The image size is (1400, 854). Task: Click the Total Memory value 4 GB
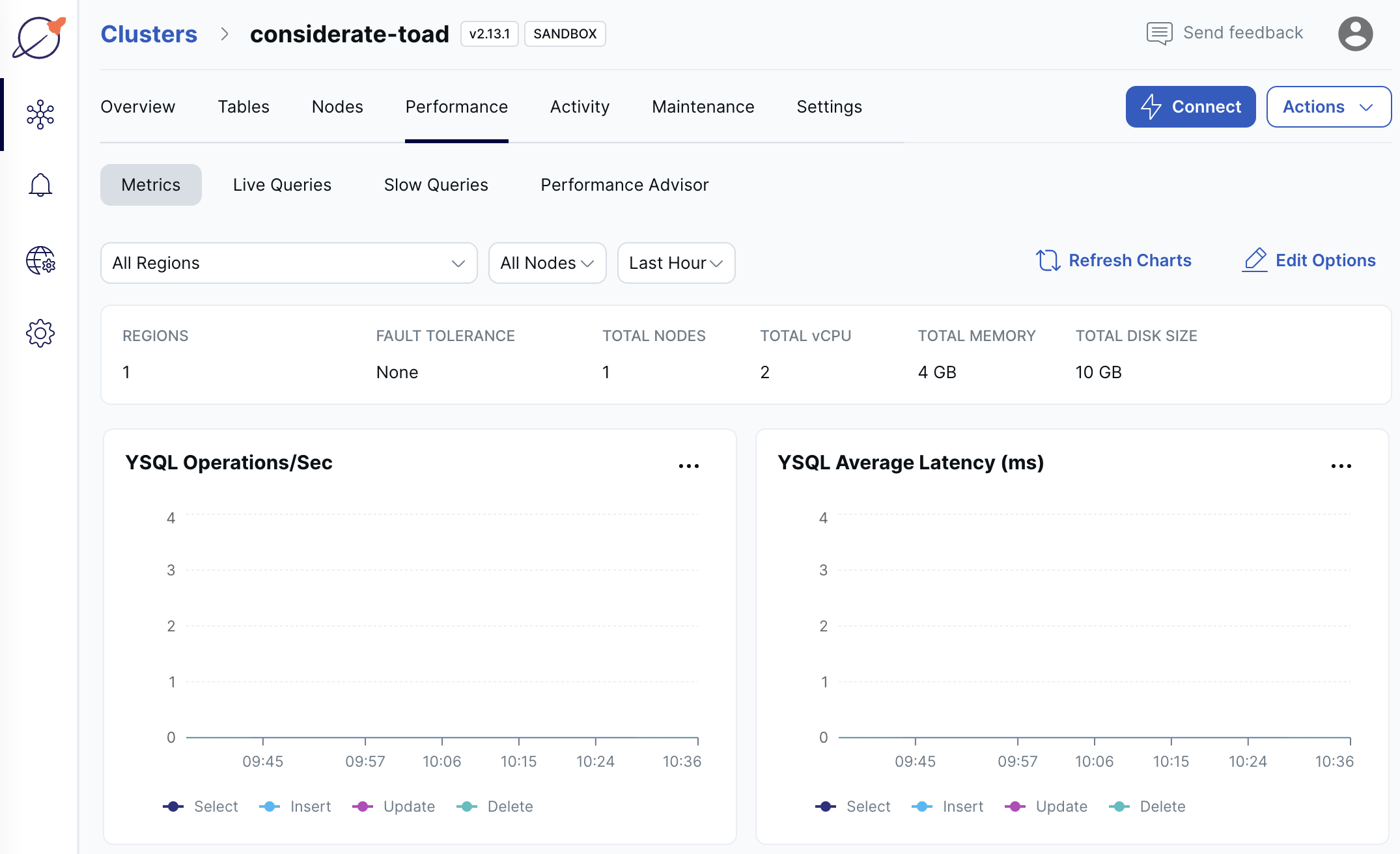(937, 372)
